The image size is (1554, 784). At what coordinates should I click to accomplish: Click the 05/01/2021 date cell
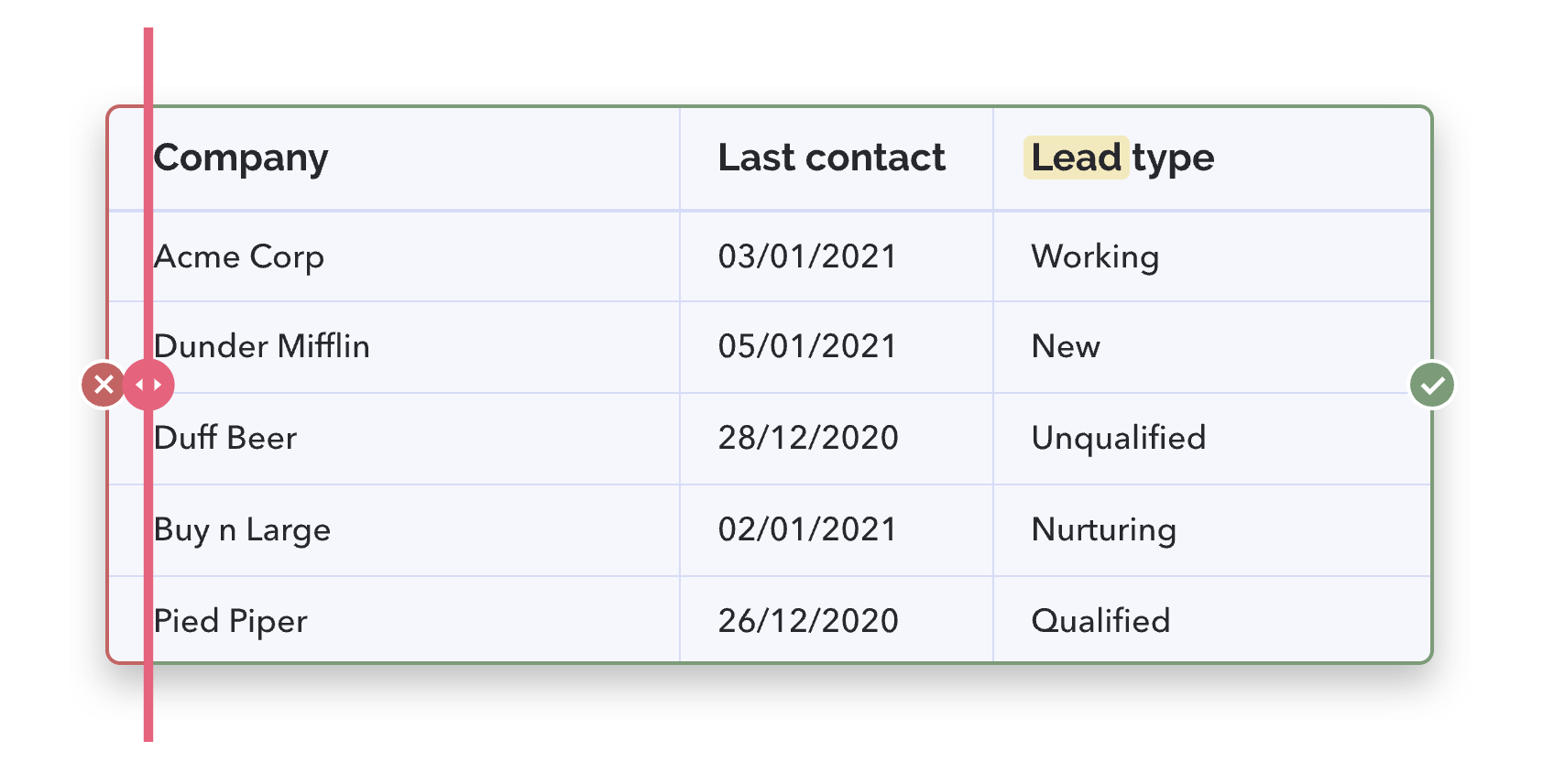pos(837,347)
